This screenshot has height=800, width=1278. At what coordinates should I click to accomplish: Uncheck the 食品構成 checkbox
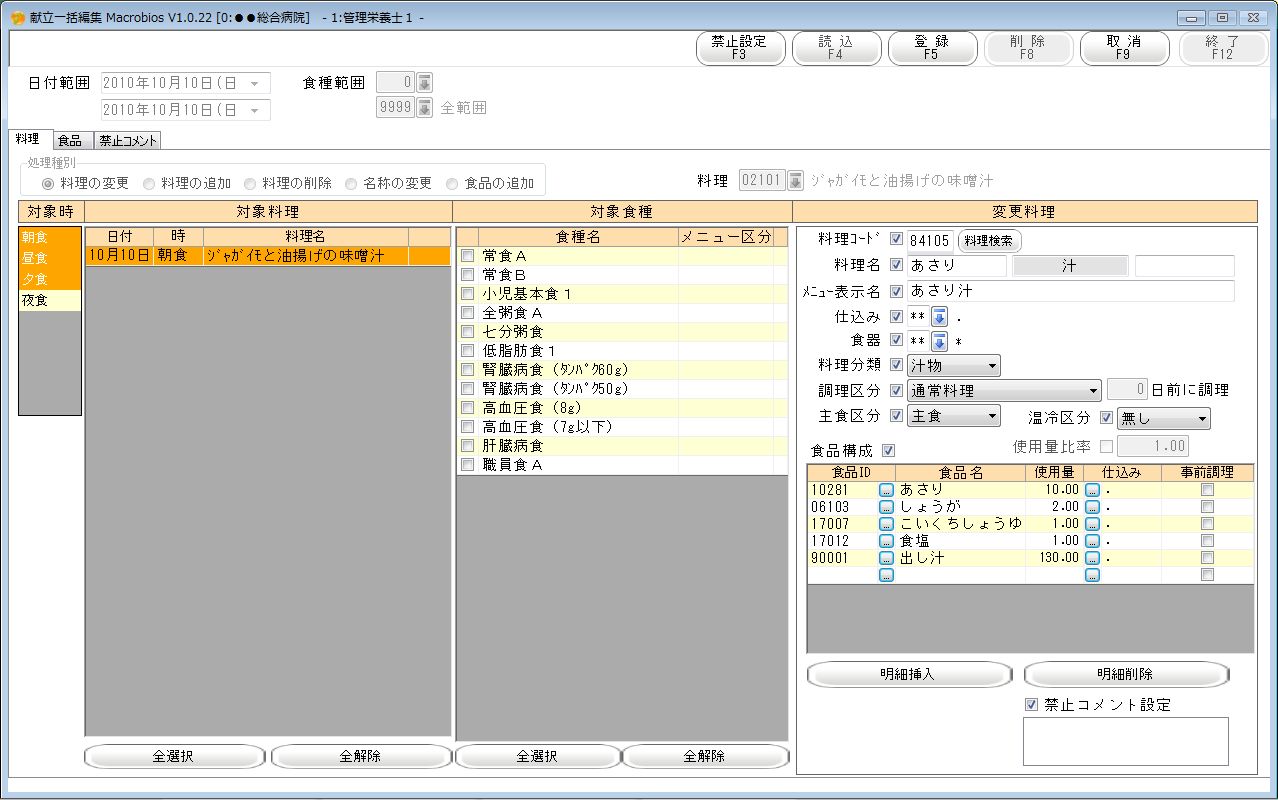pyautogui.click(x=889, y=451)
